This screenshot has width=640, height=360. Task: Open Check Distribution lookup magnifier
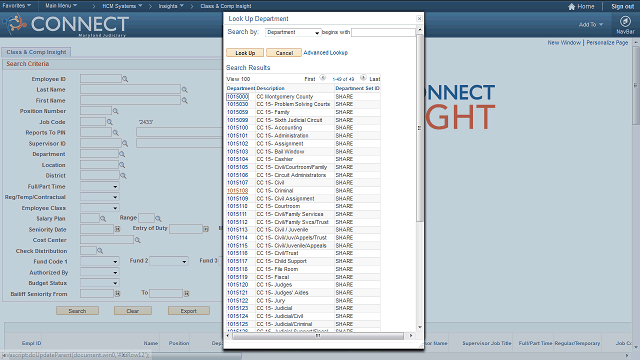click(100, 251)
